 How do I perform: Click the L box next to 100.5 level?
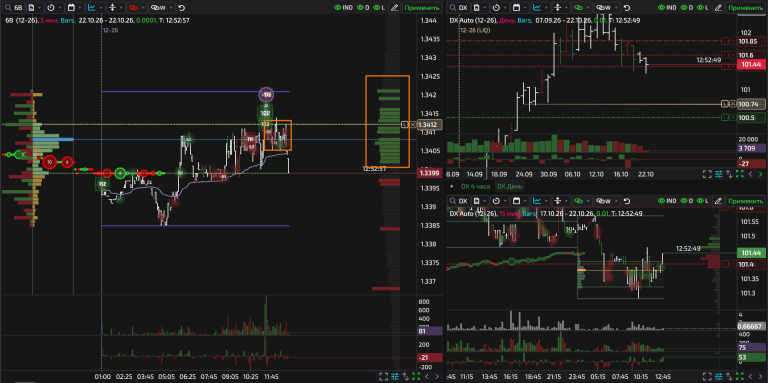725,117
